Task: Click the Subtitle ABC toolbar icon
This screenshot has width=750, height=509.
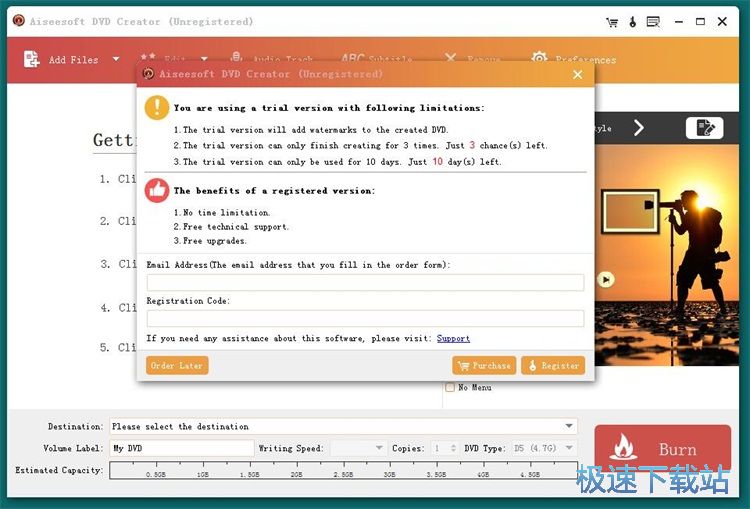Action: [353, 58]
